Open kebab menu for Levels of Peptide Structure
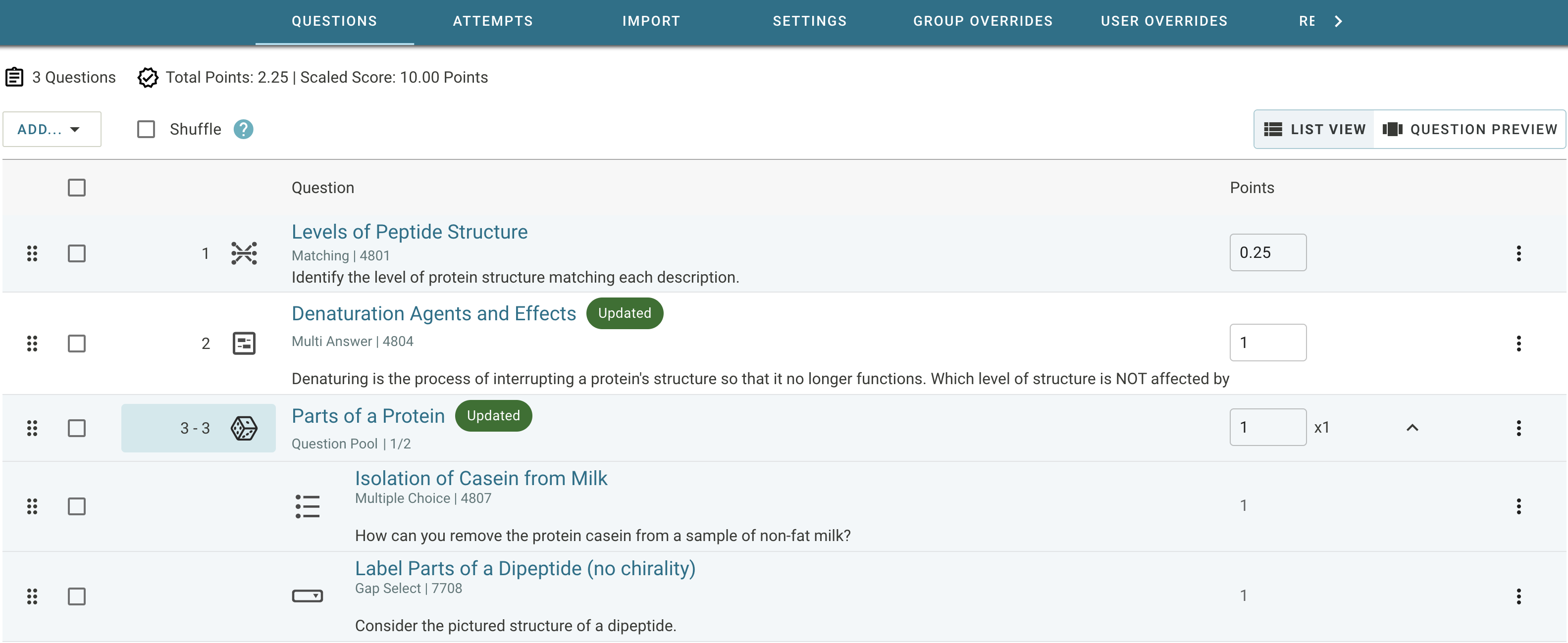 (x=1518, y=253)
